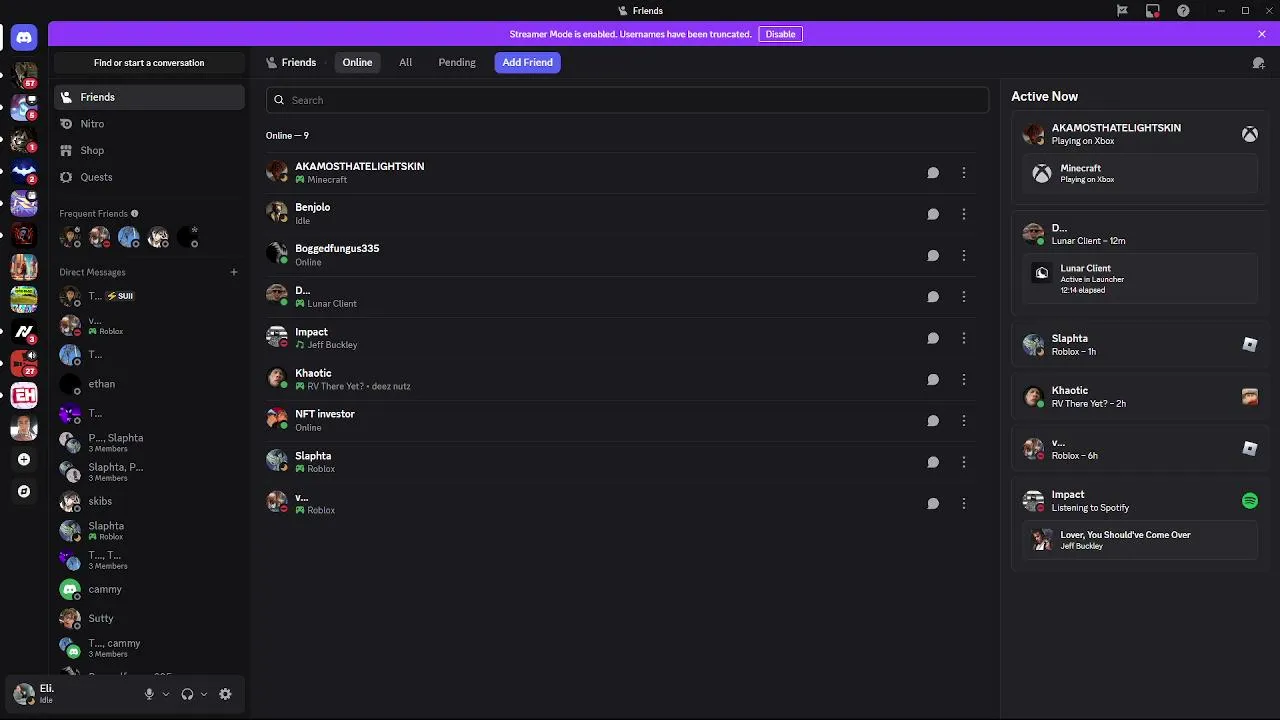The width and height of the screenshot is (1280, 720).
Task: Click the Add Friend button
Action: [527, 62]
